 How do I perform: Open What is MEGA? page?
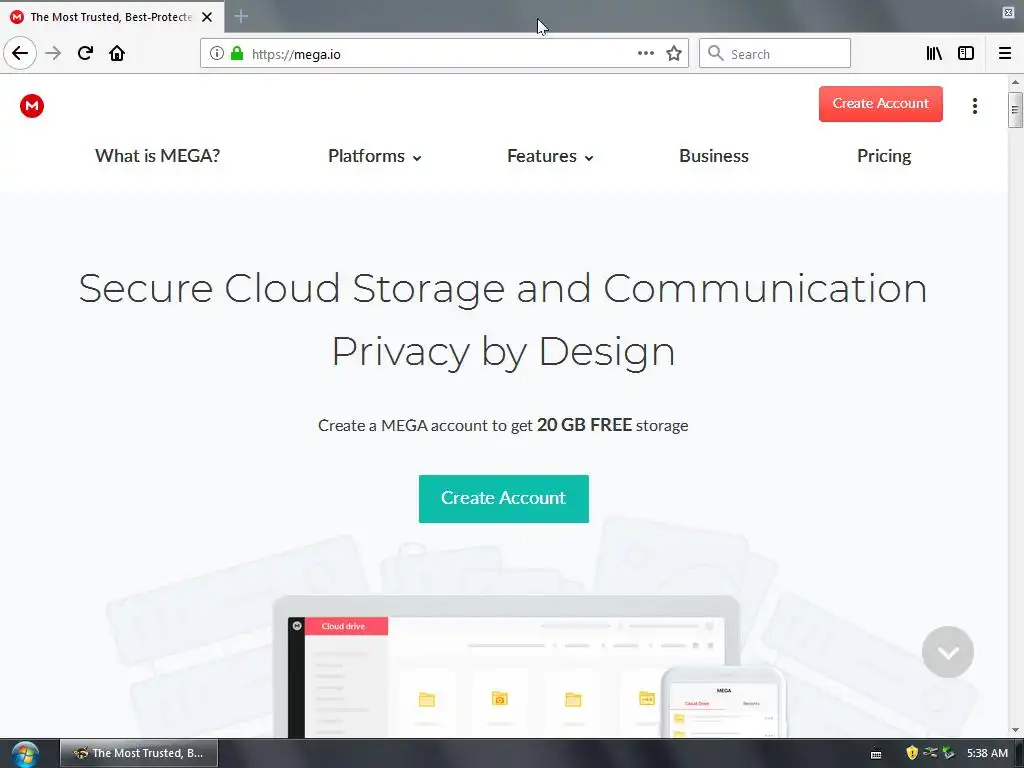click(157, 156)
